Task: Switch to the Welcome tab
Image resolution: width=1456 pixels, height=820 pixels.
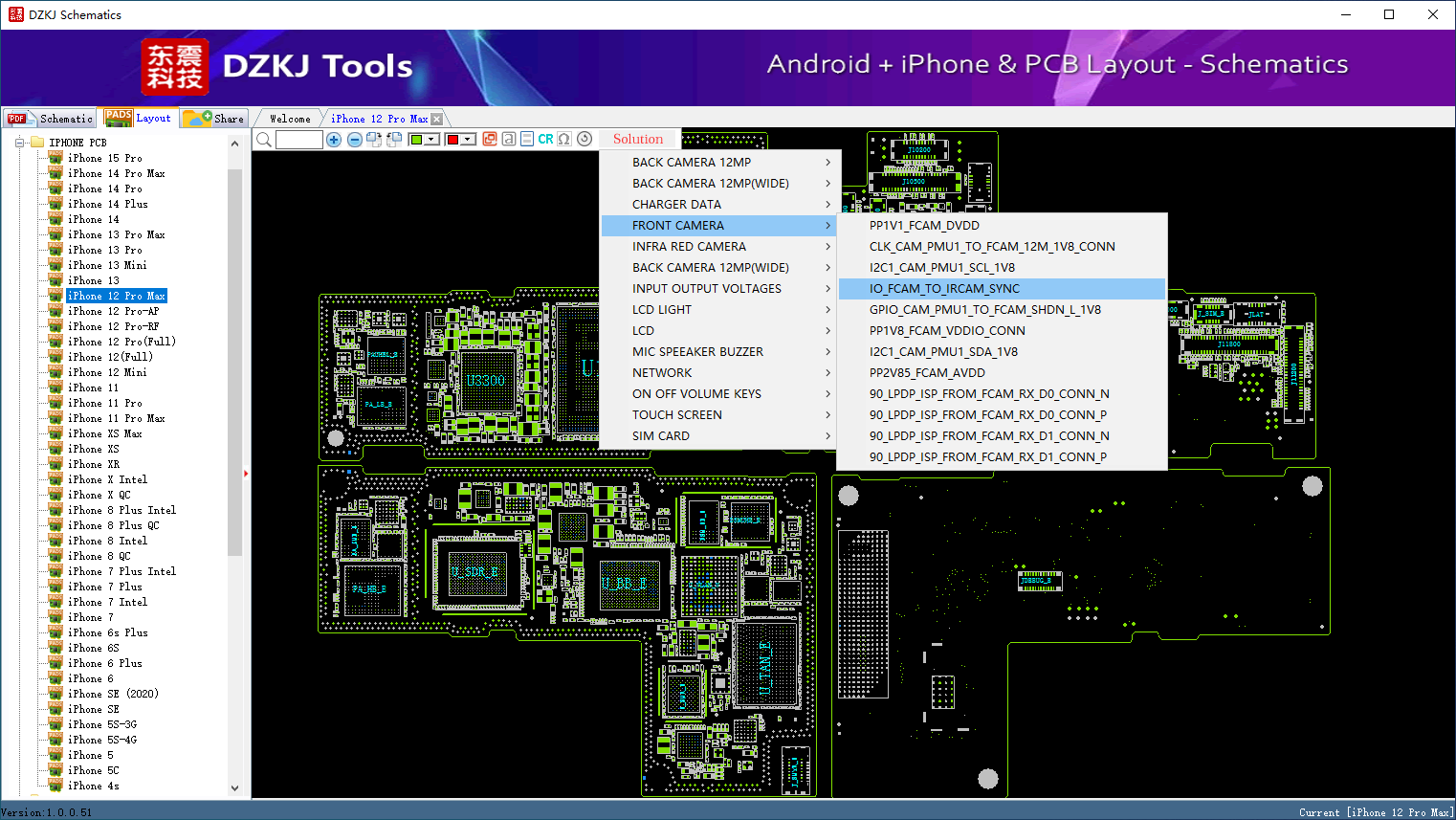Action: pyautogui.click(x=290, y=119)
